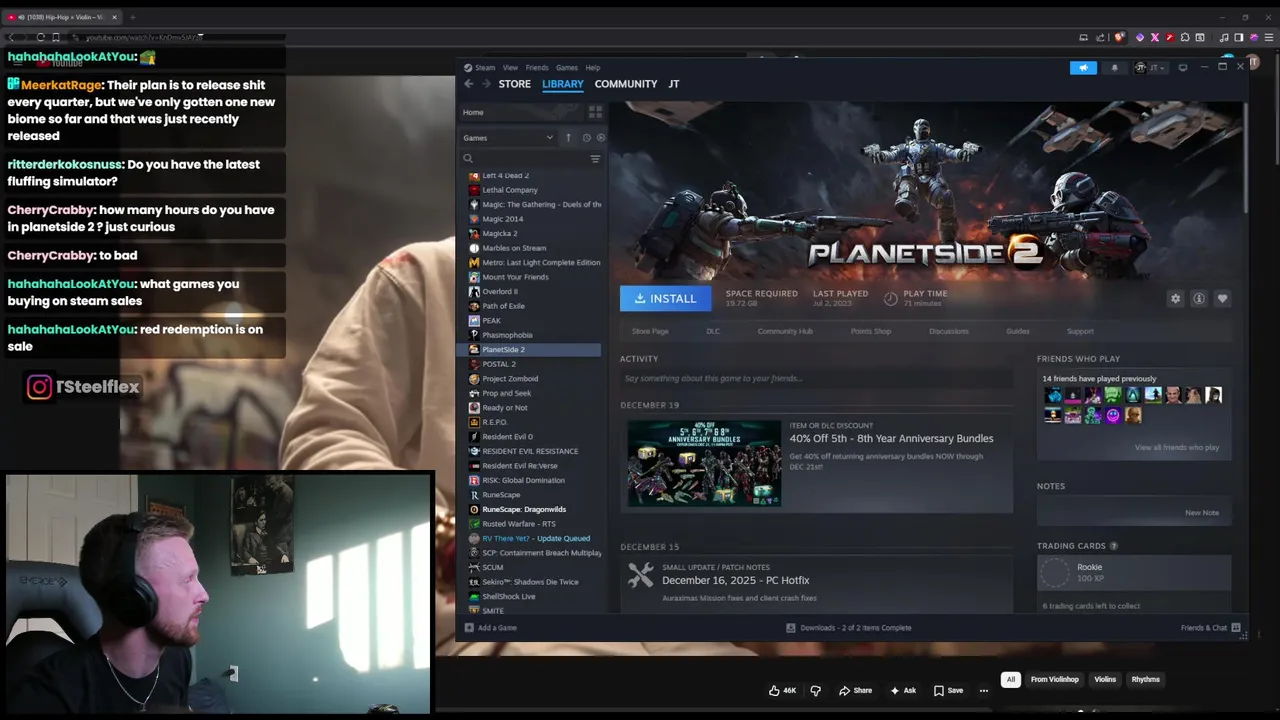Open the Games menu
The image size is (1280, 720).
(567, 67)
